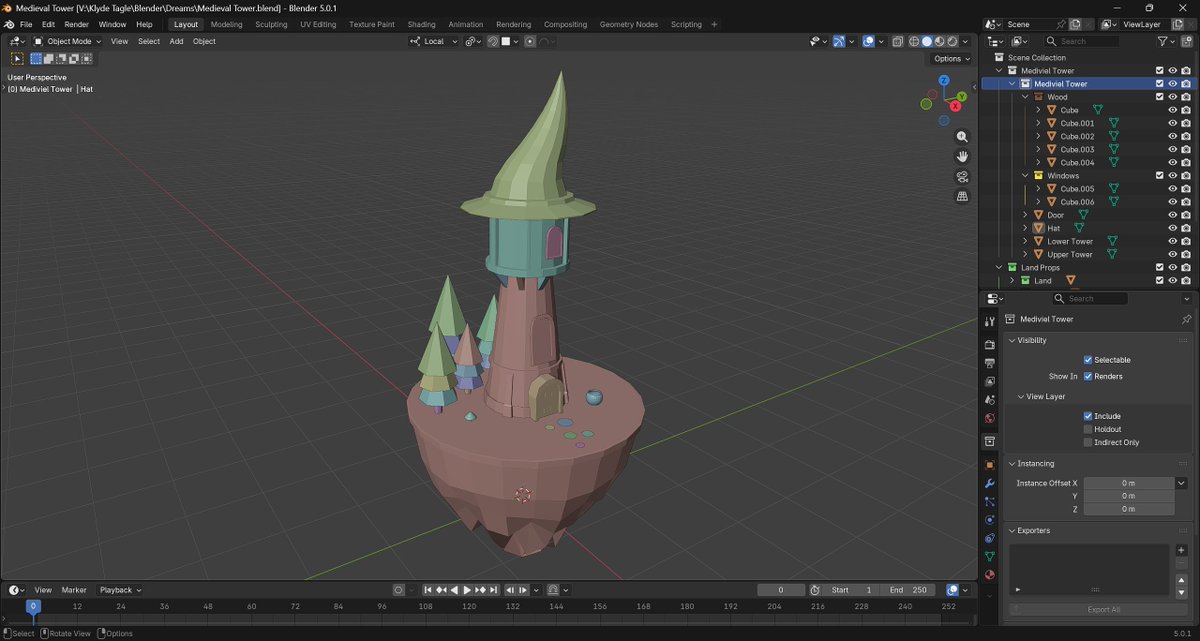Click the Export All button

tap(1104, 609)
